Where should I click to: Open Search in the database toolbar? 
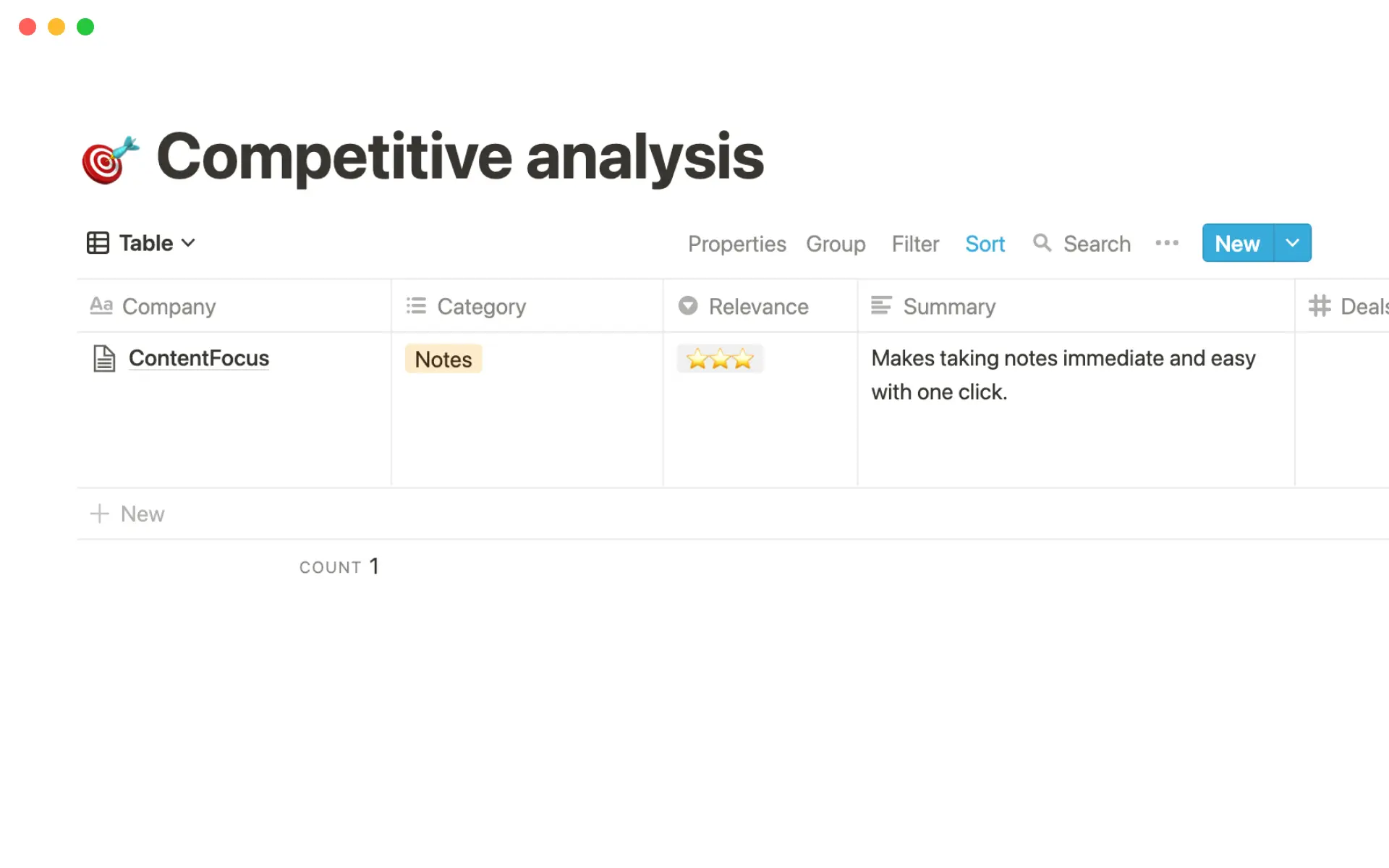1082,244
